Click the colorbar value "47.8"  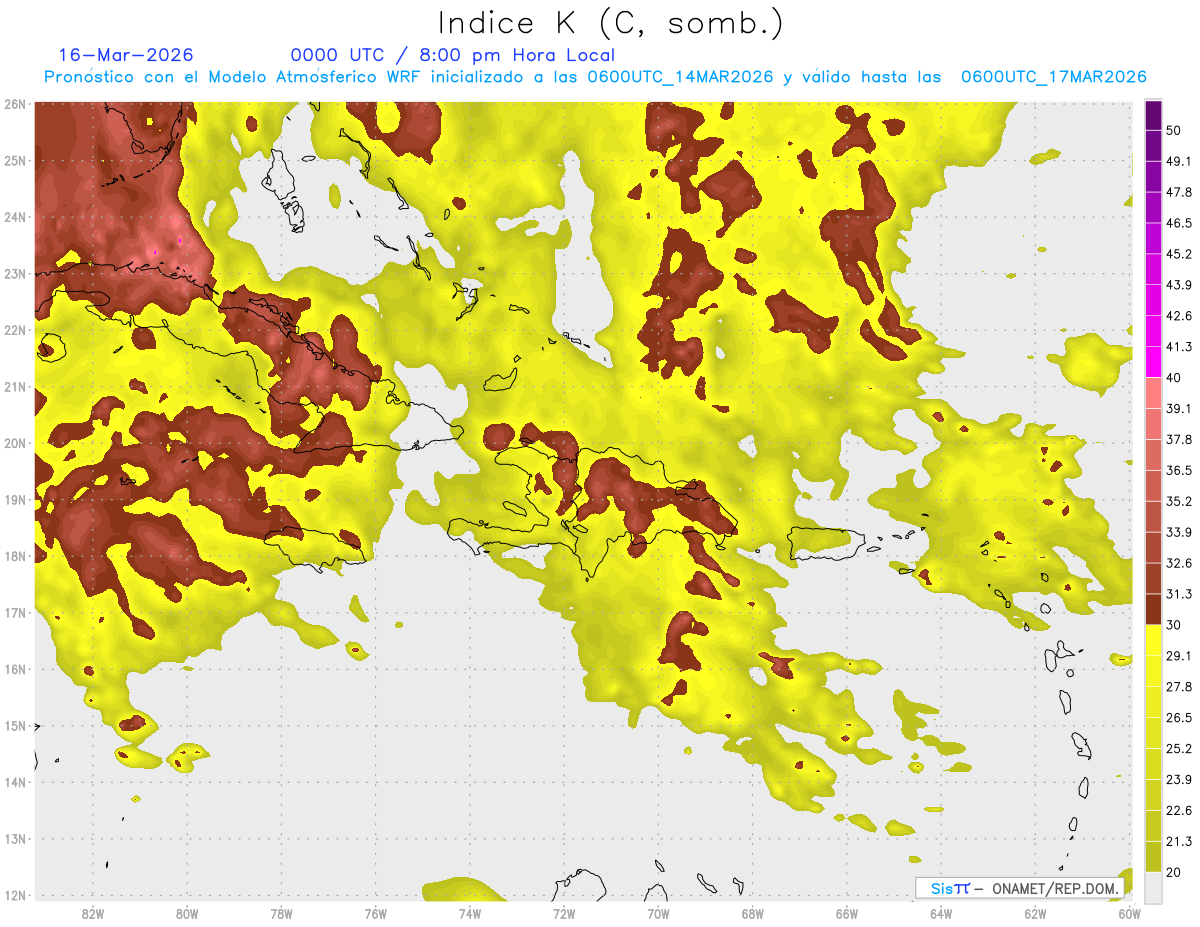pyautogui.click(x=1179, y=191)
